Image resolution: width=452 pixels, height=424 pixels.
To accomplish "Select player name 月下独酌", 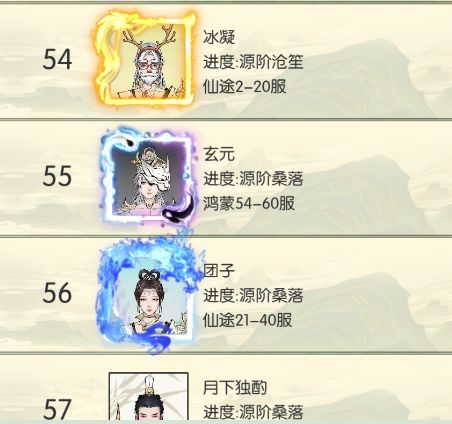I will pyautogui.click(x=235, y=387).
